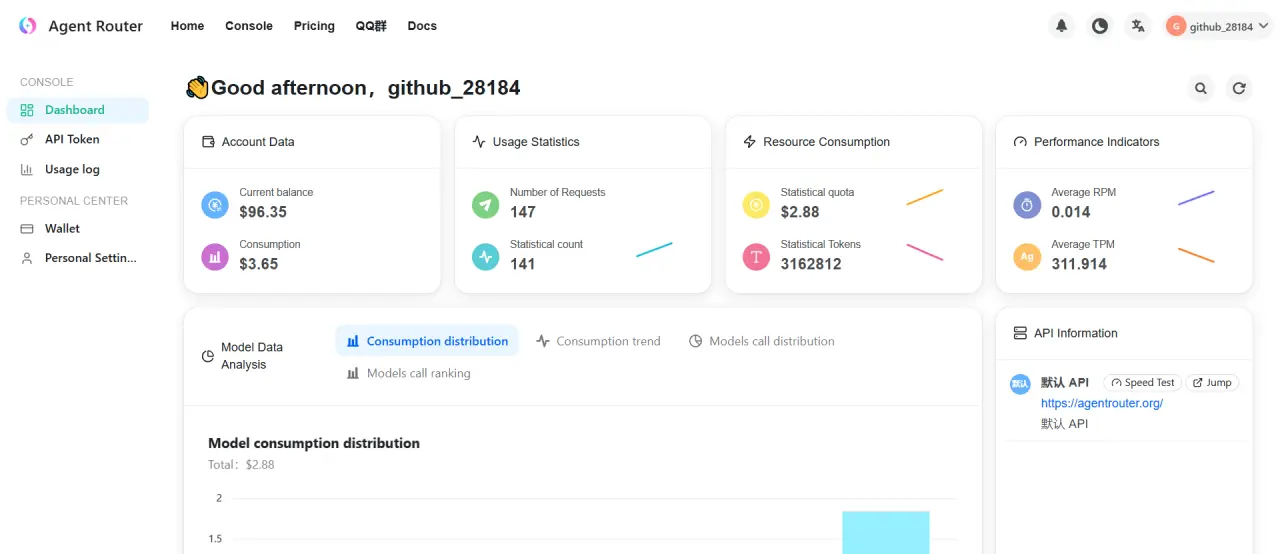Switch to Models call ranking tab
The height and width of the screenshot is (554, 1280).
point(408,373)
